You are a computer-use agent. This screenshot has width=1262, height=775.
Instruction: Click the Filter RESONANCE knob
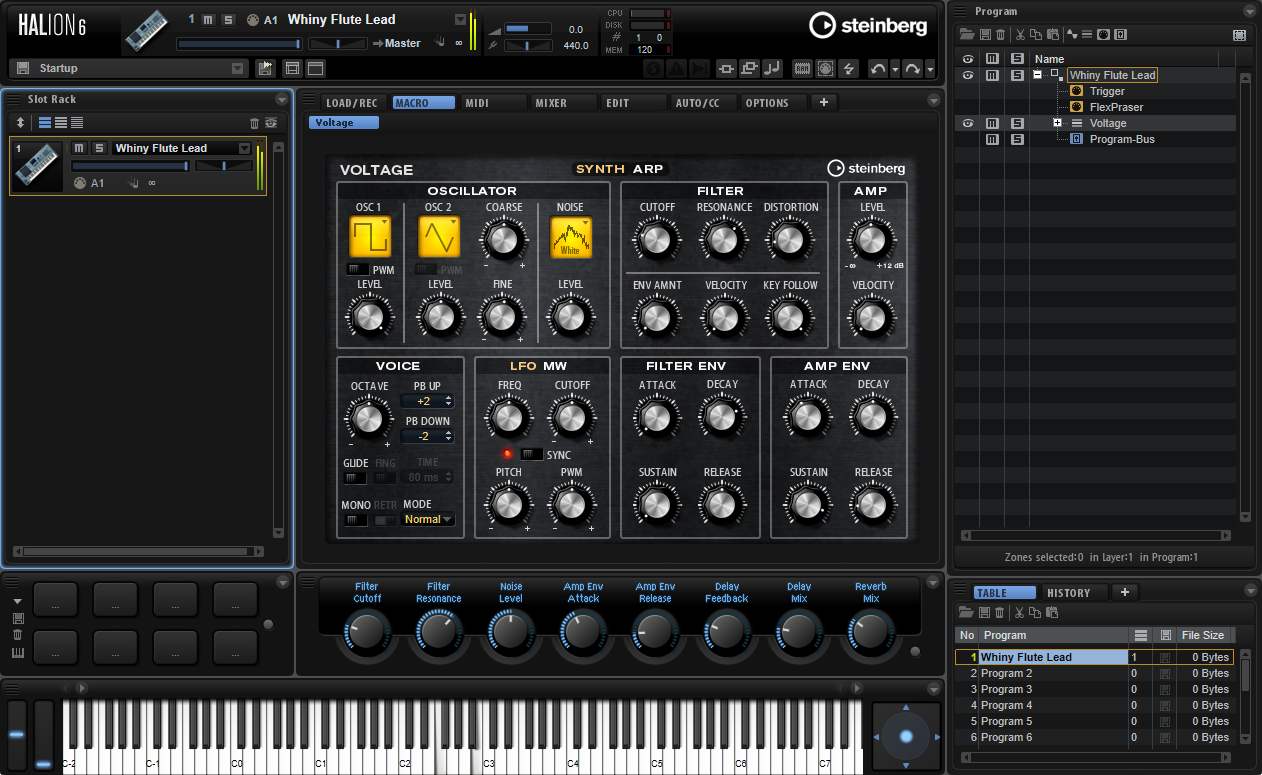pos(724,240)
